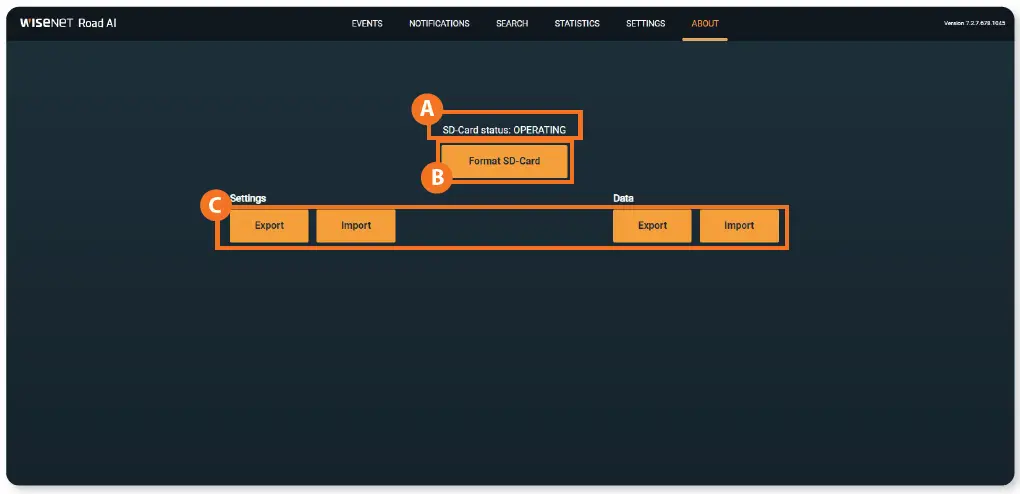Image resolution: width=1020 pixels, height=494 pixels.
Task: Click the SD-Card status: OPERATING text
Action: tap(504, 130)
